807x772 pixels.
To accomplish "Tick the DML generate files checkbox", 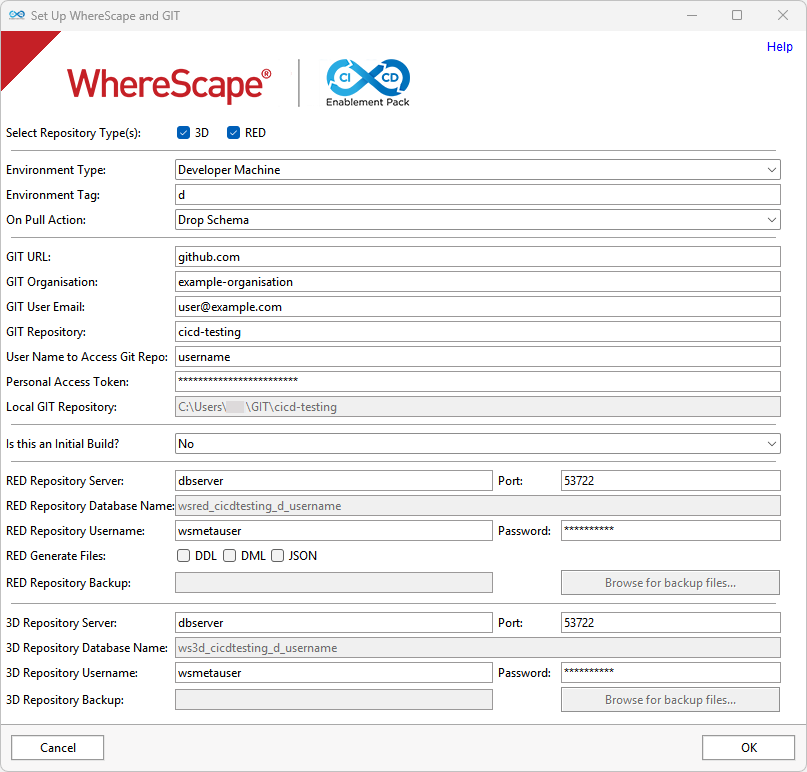I will [x=230, y=556].
